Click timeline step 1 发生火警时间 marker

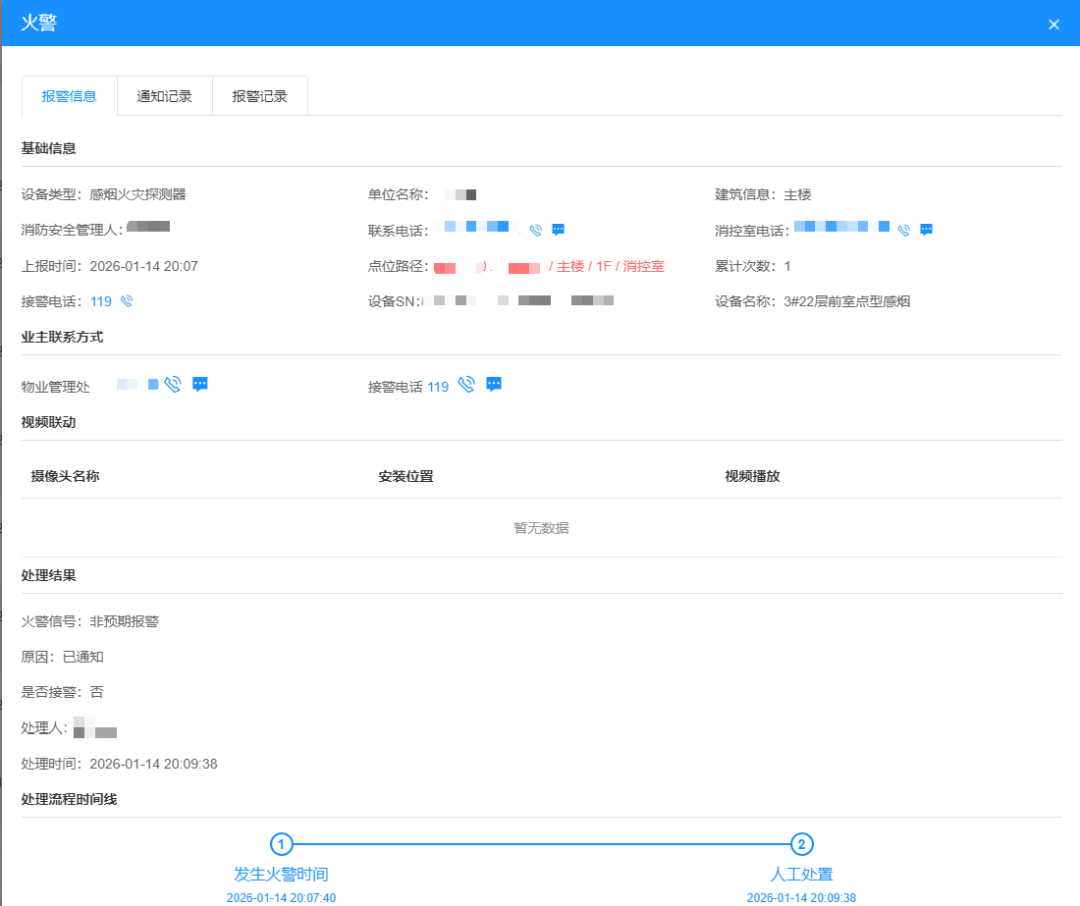[x=281, y=843]
